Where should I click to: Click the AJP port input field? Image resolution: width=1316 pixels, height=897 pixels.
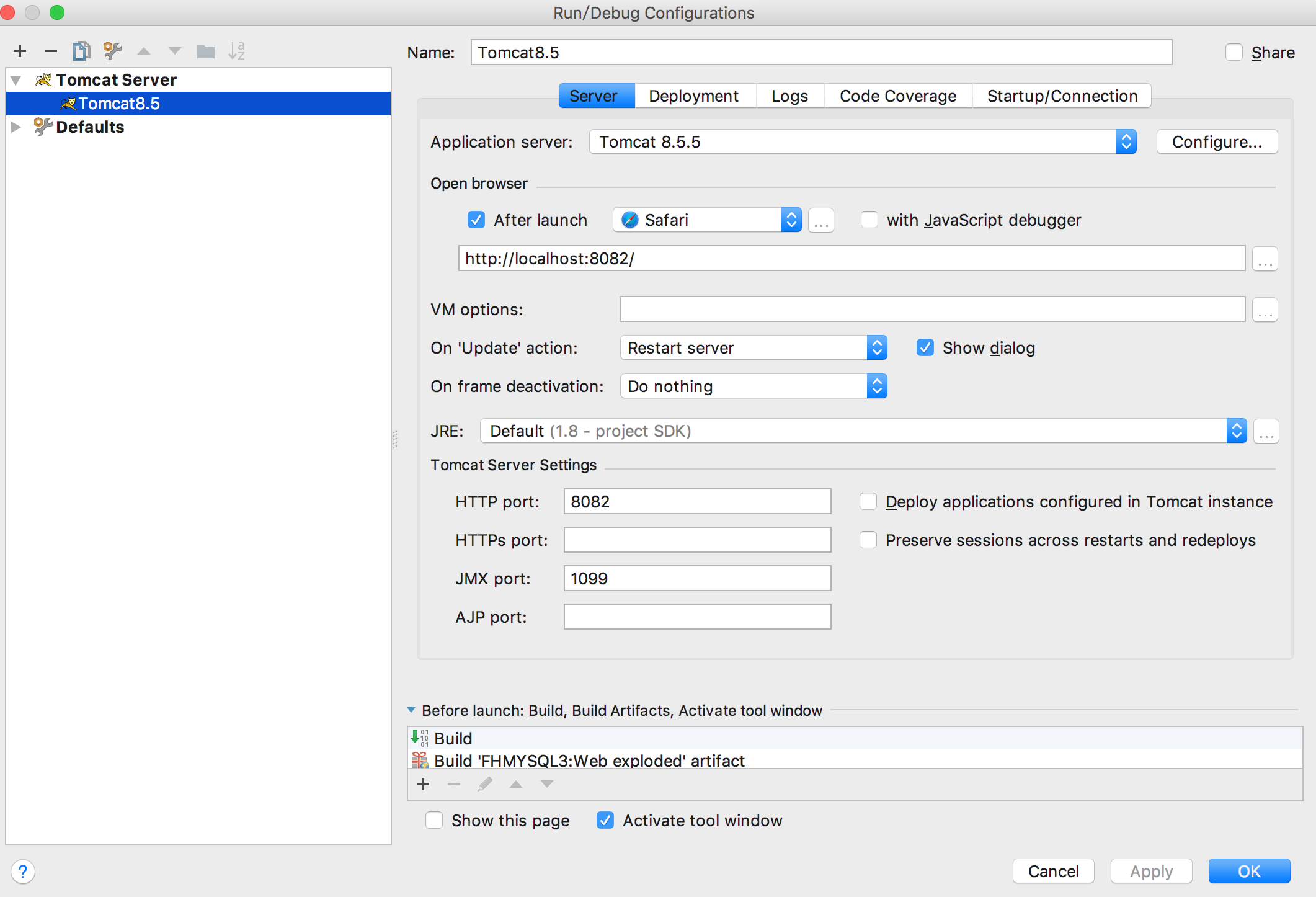[x=697, y=617]
